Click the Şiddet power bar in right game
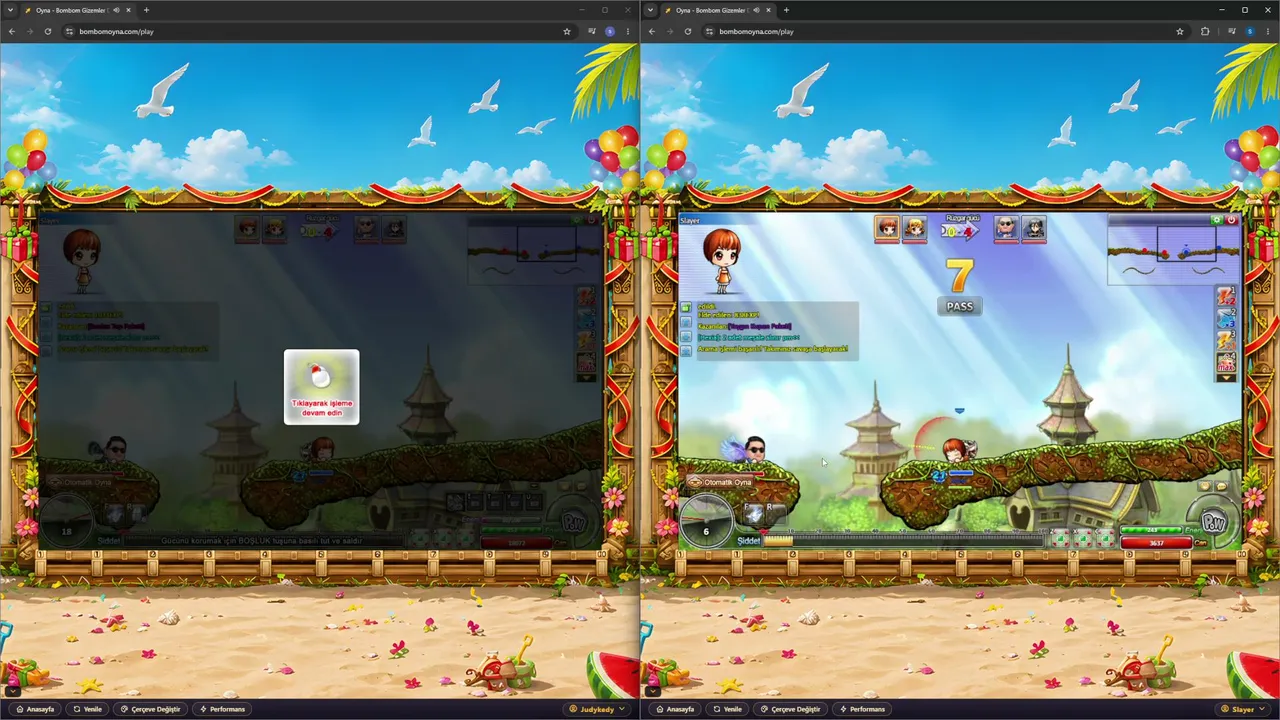This screenshot has width=1280, height=720. click(904, 540)
